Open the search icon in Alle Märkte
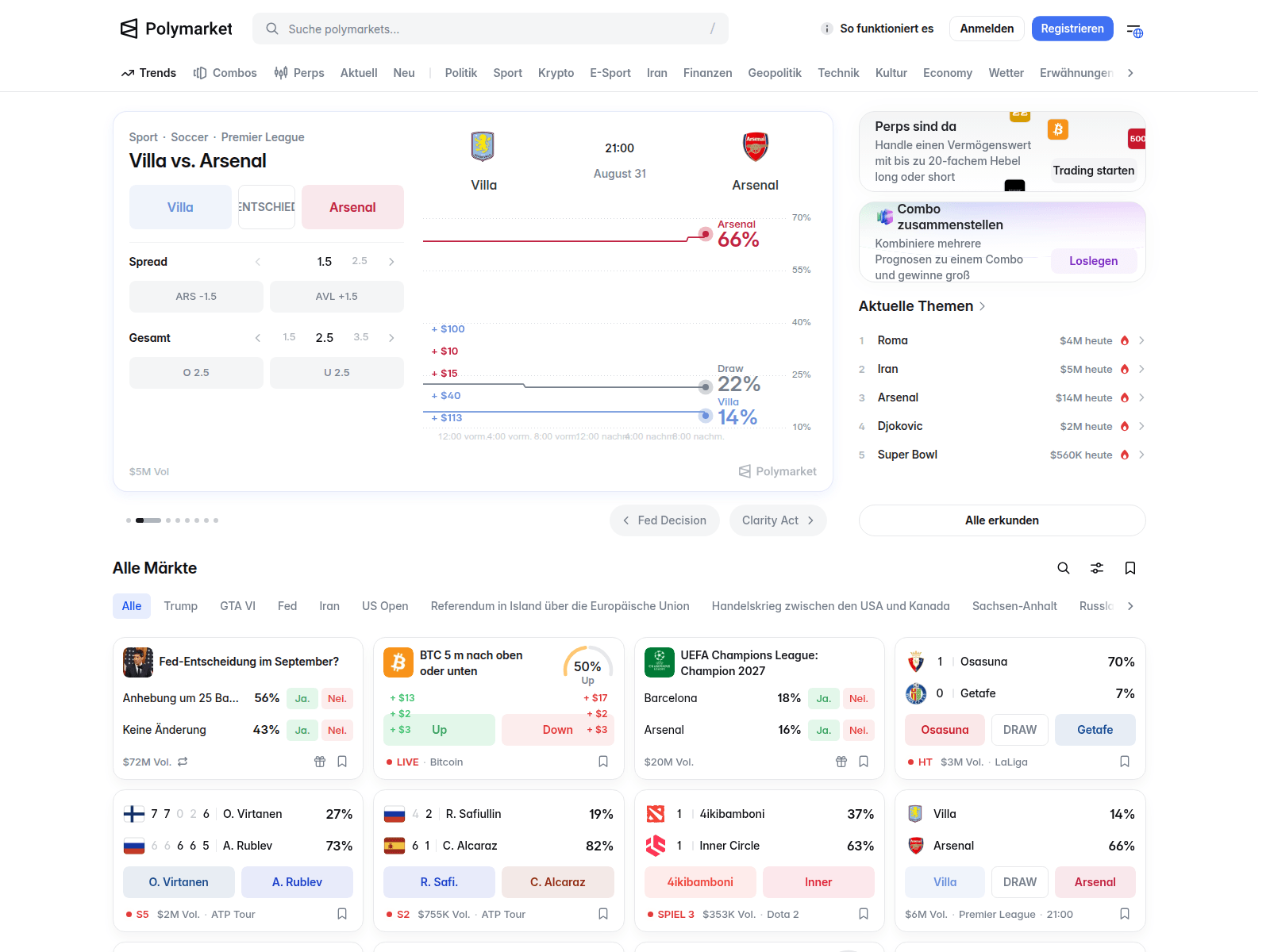Image resolution: width=1270 pixels, height=952 pixels. coord(1064,568)
